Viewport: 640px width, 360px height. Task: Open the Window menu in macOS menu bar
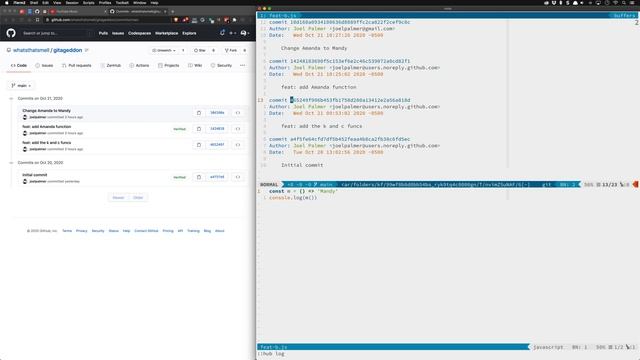[x=140, y=2]
